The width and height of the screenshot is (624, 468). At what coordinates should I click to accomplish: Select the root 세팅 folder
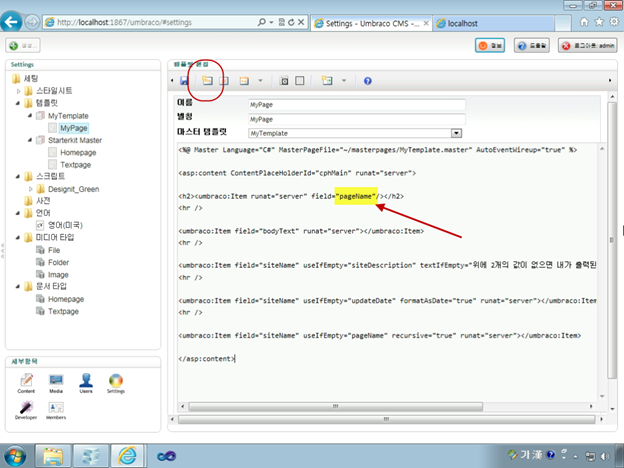pos(31,79)
